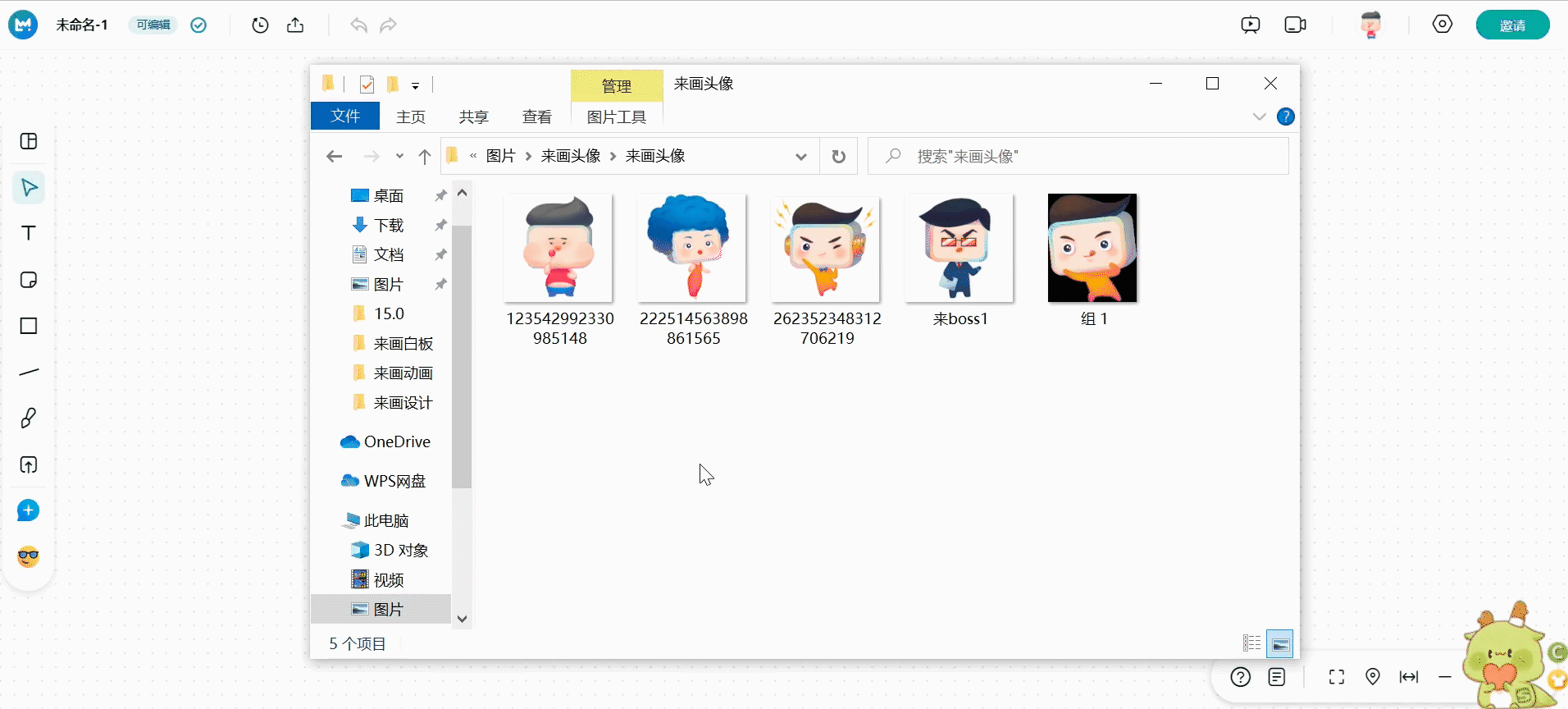Open the version history clock icon

click(x=260, y=25)
